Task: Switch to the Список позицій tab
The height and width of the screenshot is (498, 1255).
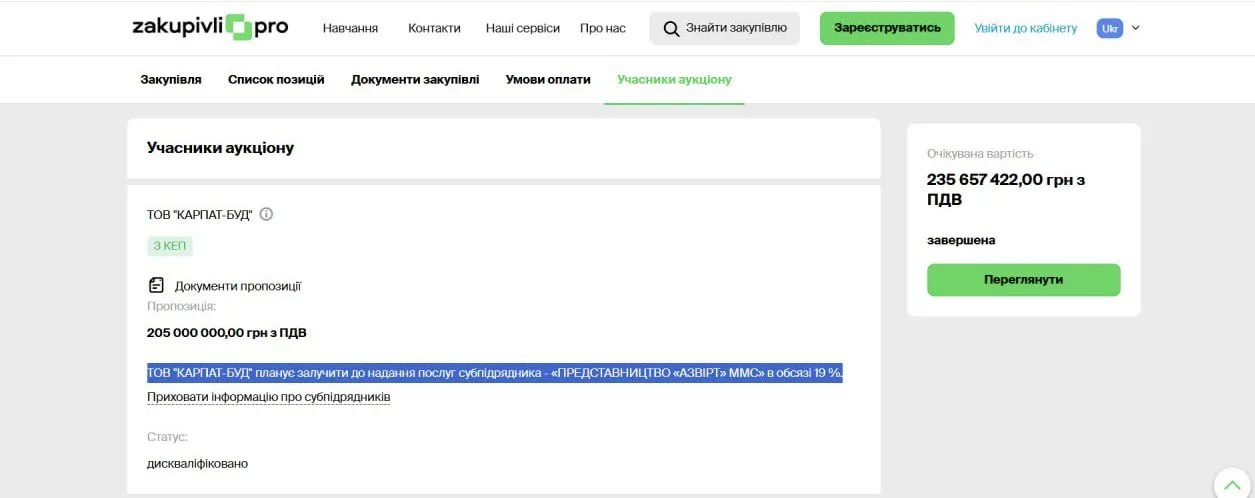Action: (x=276, y=79)
